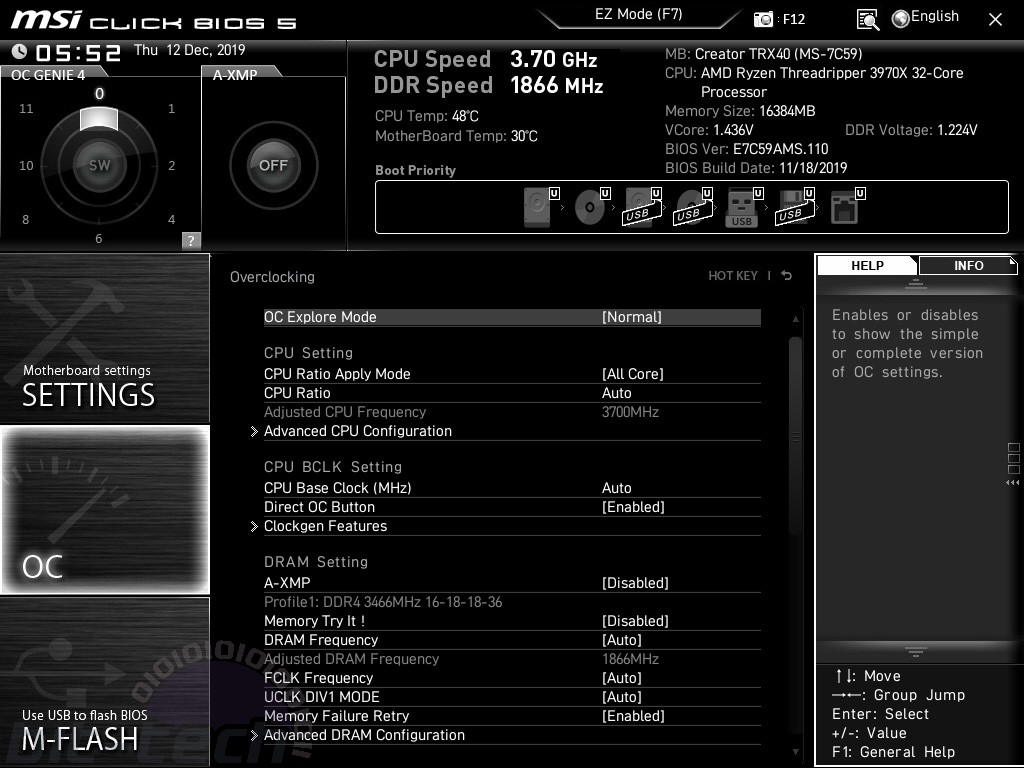Click the CD/DVD drive boot priority icon

[x=591, y=206]
